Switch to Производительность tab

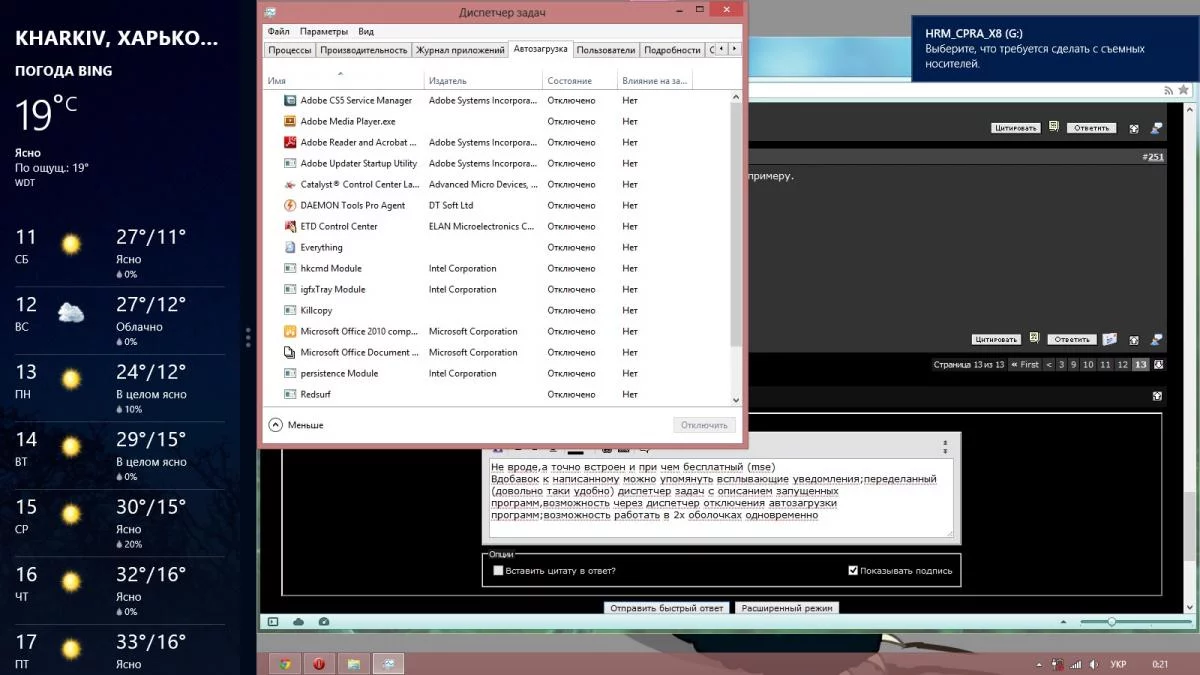364,50
